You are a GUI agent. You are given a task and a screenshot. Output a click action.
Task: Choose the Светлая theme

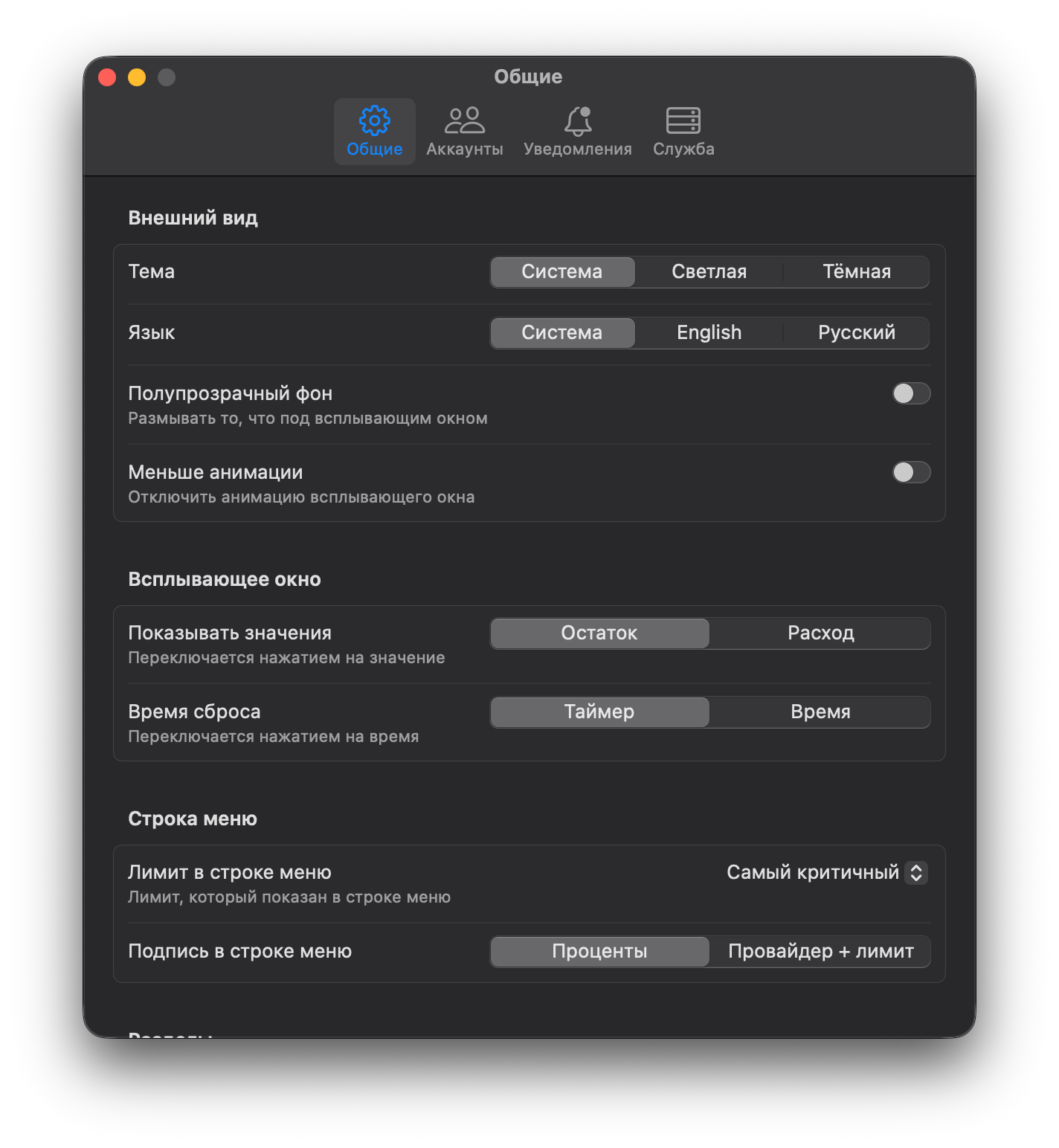(709, 272)
